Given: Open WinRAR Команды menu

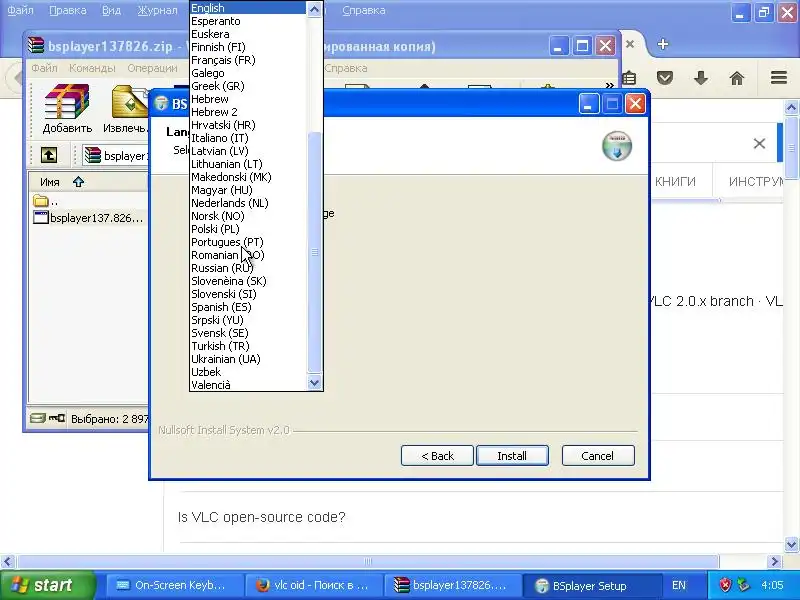Looking at the screenshot, I should coord(92,68).
